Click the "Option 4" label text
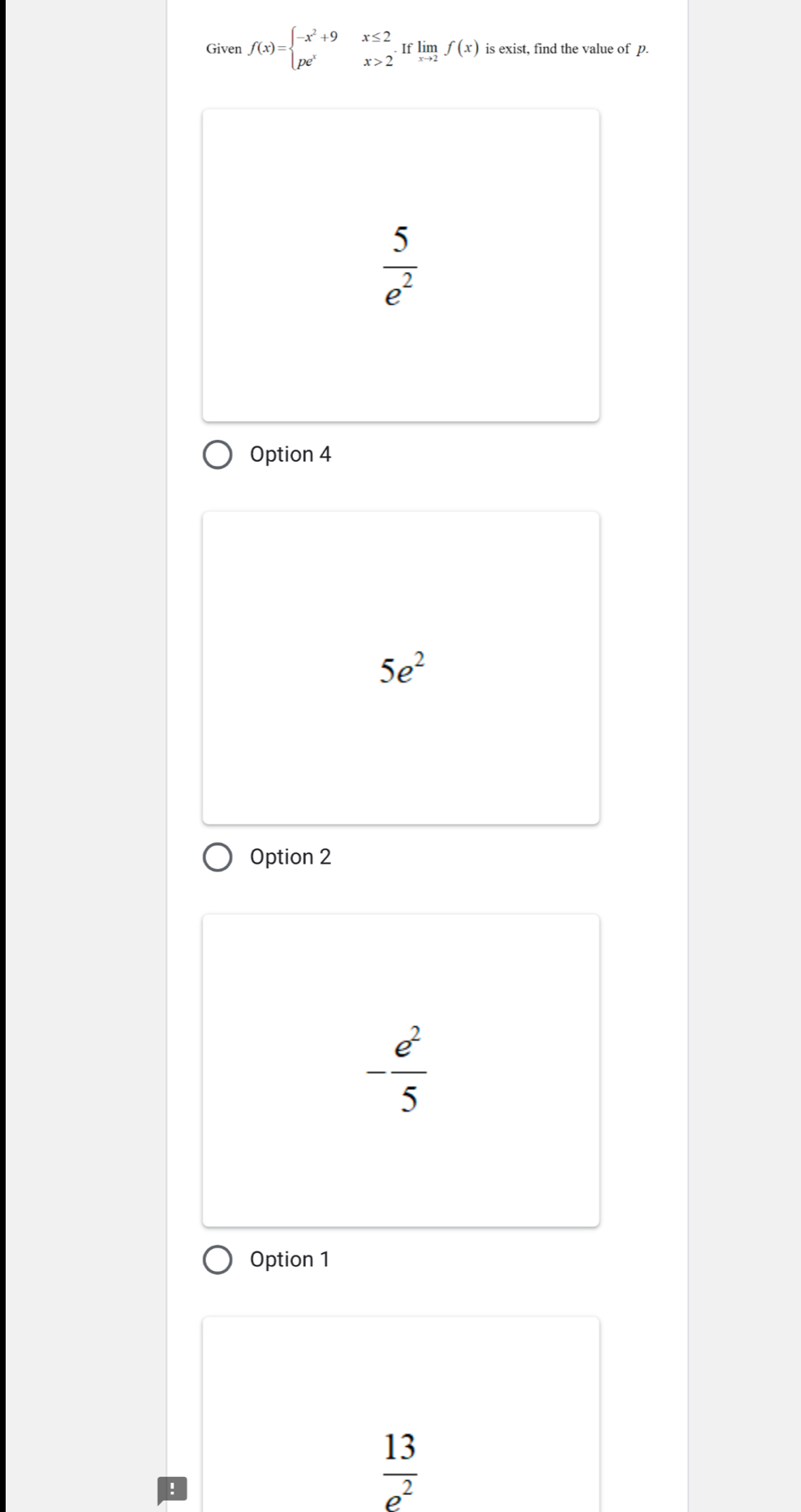Image resolution: width=801 pixels, height=1512 pixels. (x=291, y=454)
